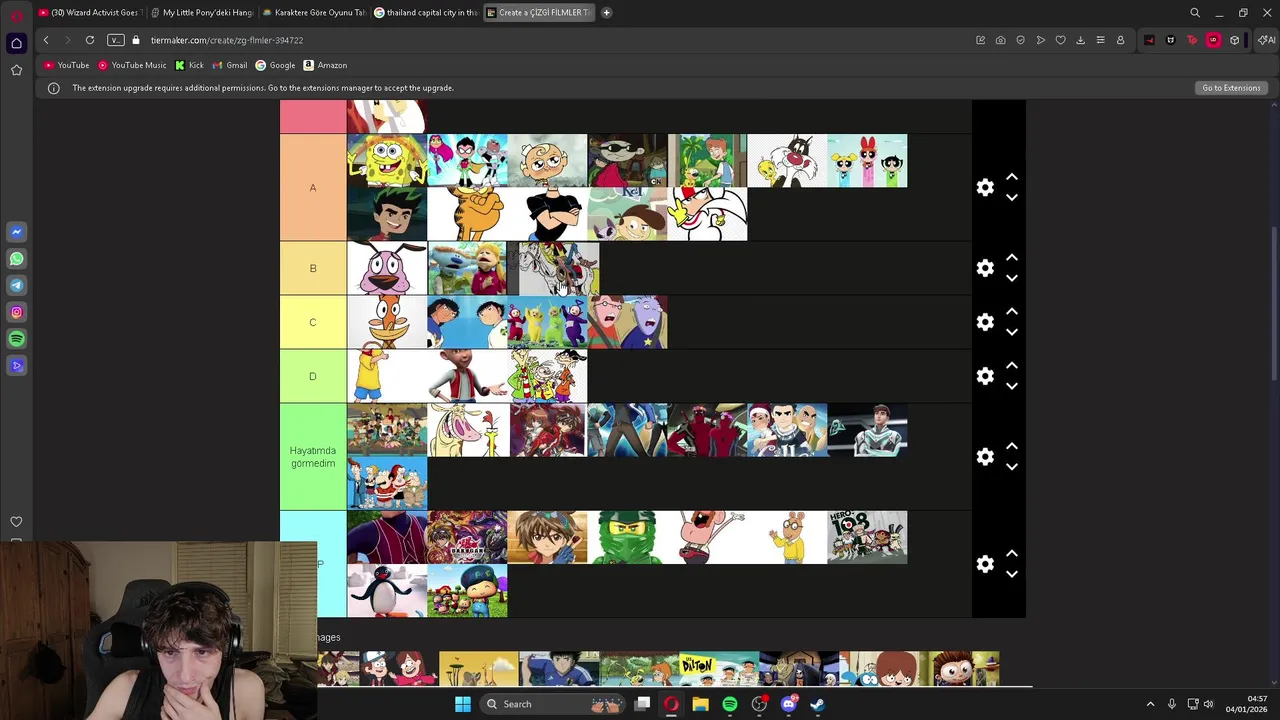Click the tiermaker.com address bar
This screenshot has height=720, width=1280.
tap(227, 40)
